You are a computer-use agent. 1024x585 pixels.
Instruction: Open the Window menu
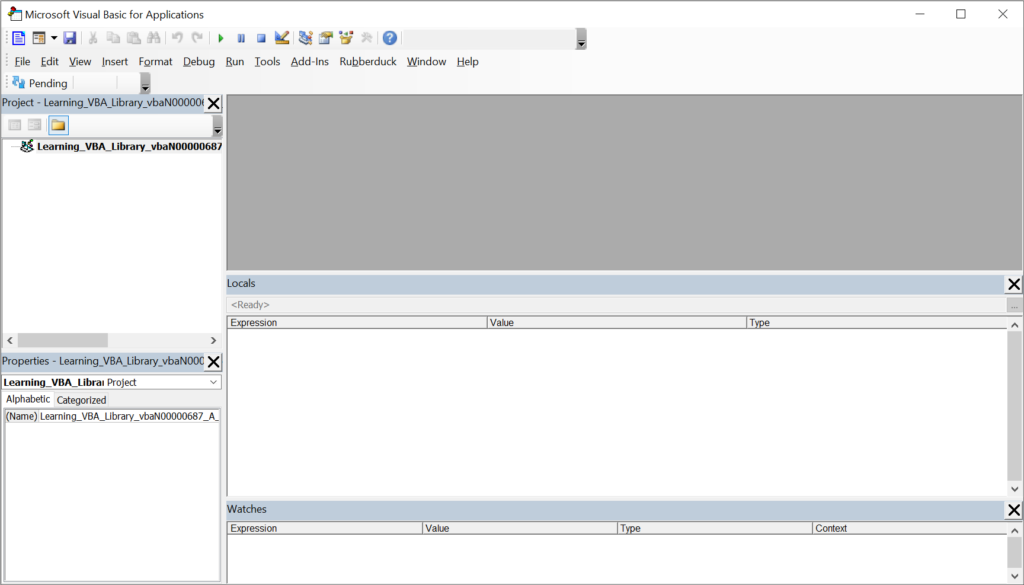pyautogui.click(x=426, y=61)
